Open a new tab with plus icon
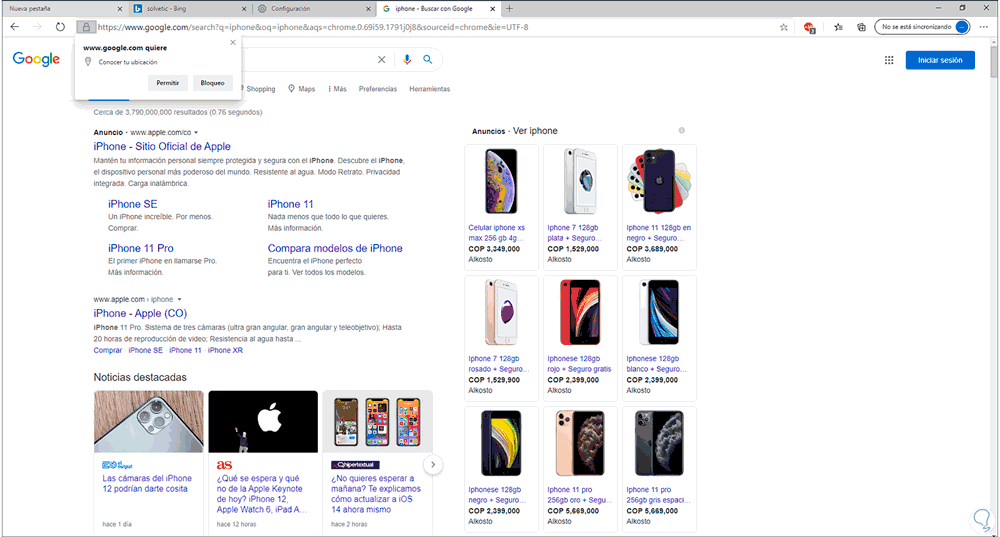1000x537 pixels. pos(509,8)
